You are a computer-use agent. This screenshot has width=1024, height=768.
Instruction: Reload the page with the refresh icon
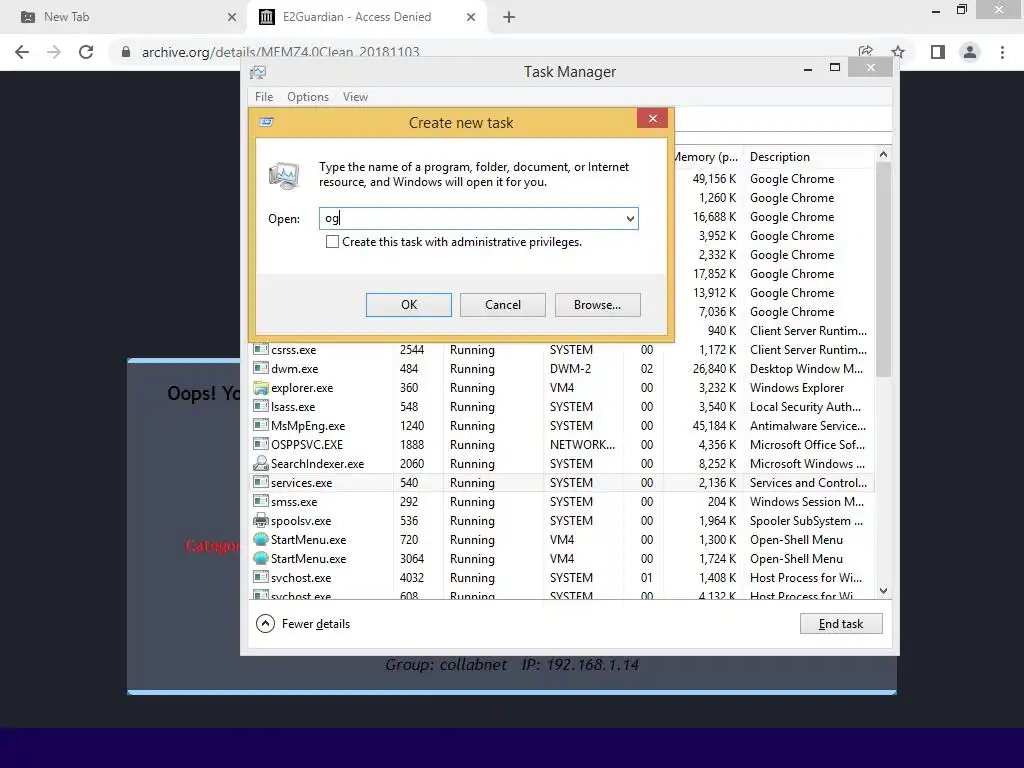pos(86,52)
